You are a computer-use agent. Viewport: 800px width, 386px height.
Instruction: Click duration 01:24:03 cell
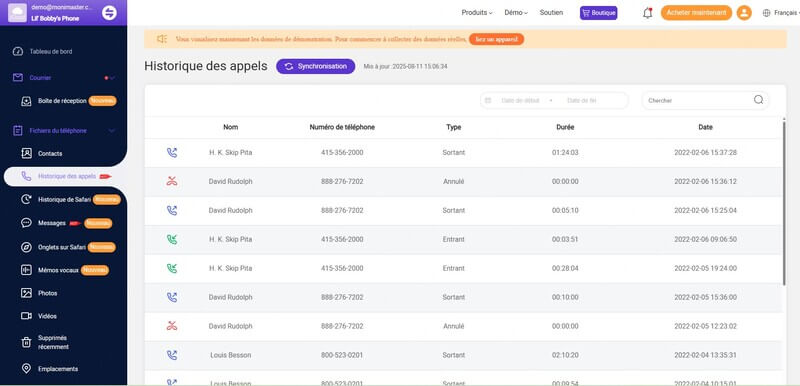565,152
